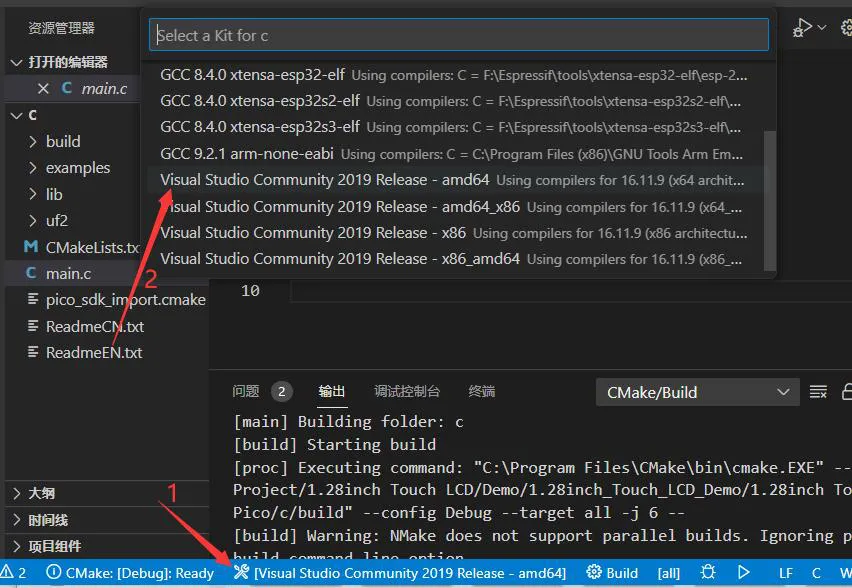Open the run and debug icon at top right
Image resolution: width=852 pixels, height=588 pixels.
(803, 28)
